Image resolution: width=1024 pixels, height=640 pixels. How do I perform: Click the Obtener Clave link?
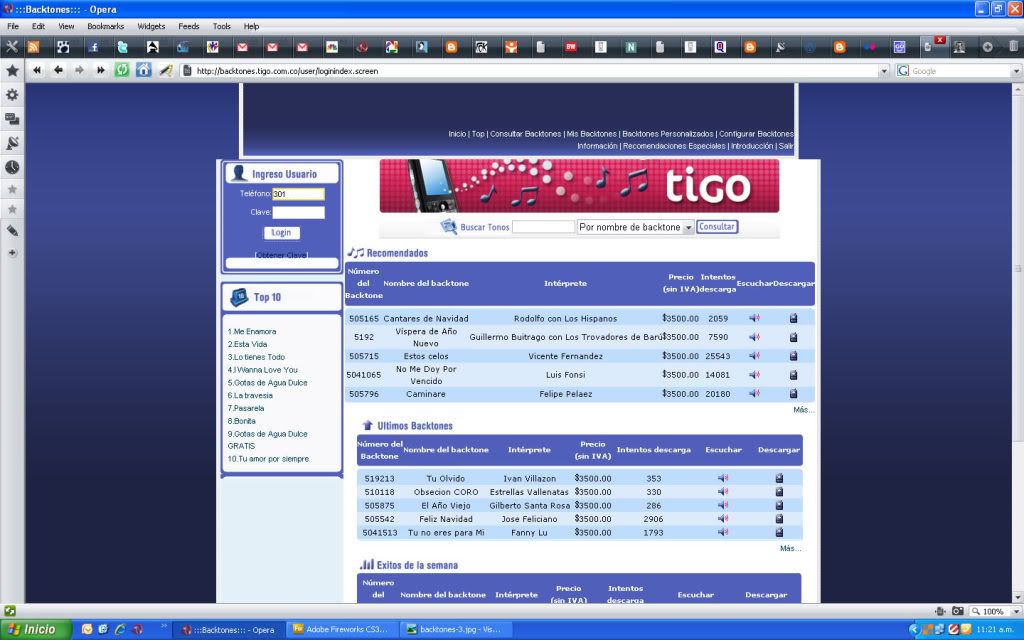pyautogui.click(x=281, y=255)
